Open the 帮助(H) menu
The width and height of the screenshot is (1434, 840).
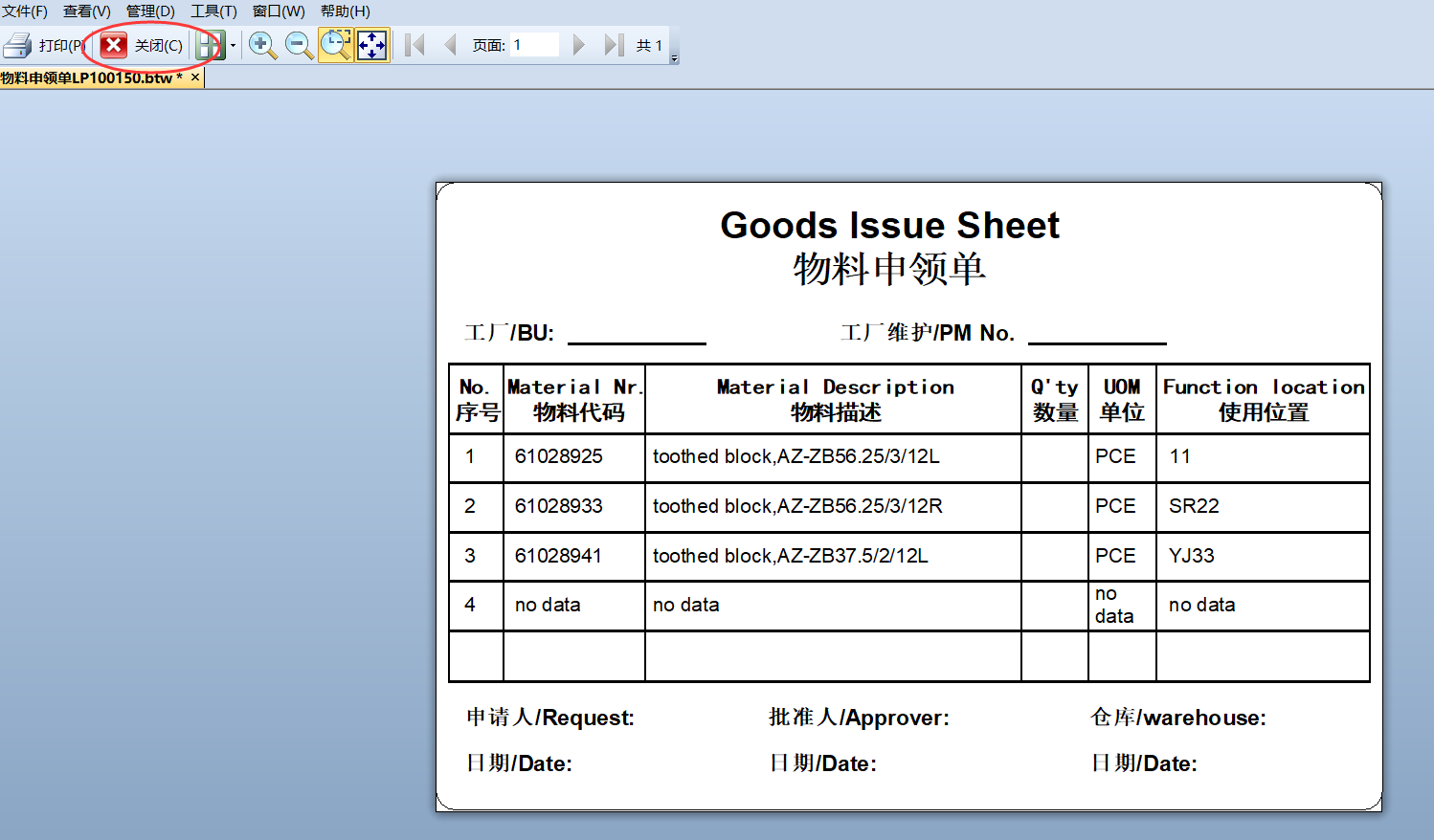[345, 11]
